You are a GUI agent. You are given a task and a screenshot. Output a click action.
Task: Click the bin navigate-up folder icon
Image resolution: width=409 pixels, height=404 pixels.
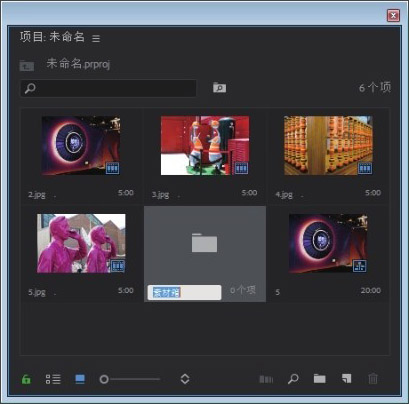click(27, 65)
